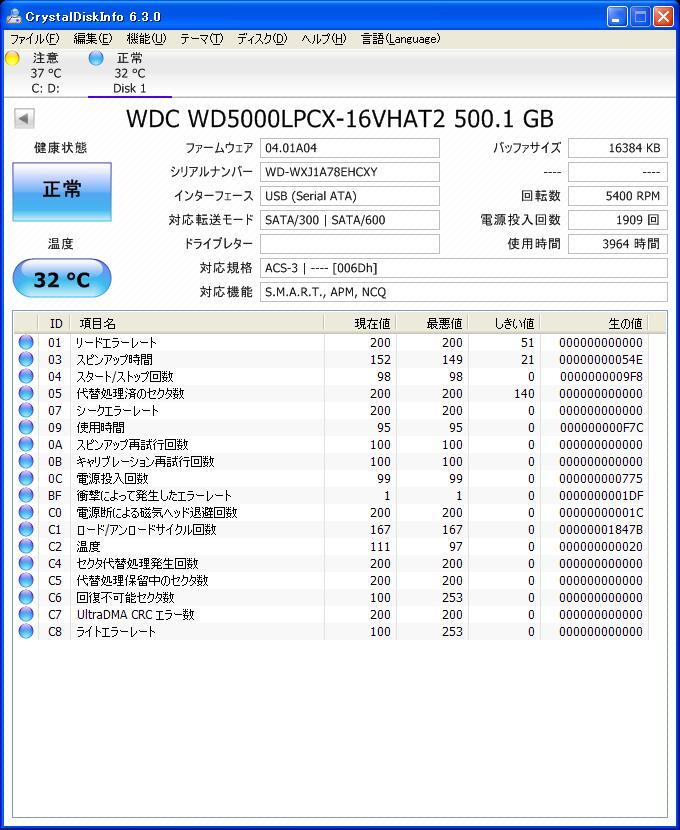Screen dimensions: 680x830
Task: Click worst value 253 in 回復不可能セクタ数 row
Action: coord(452,598)
